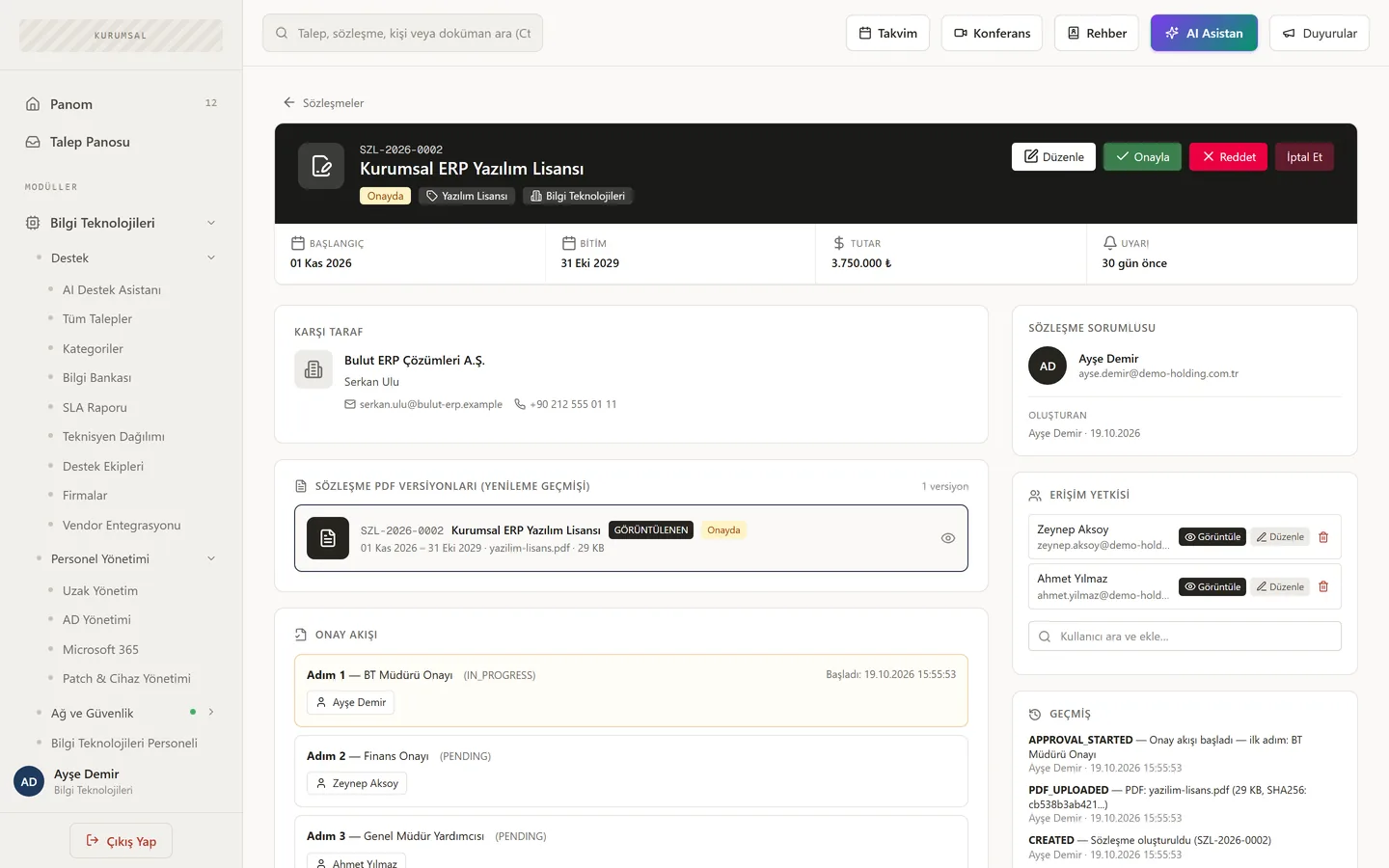Viewport: 1389px width, 868px height.
Task: Go back to Sözleşmeler list
Action: pyautogui.click(x=323, y=102)
